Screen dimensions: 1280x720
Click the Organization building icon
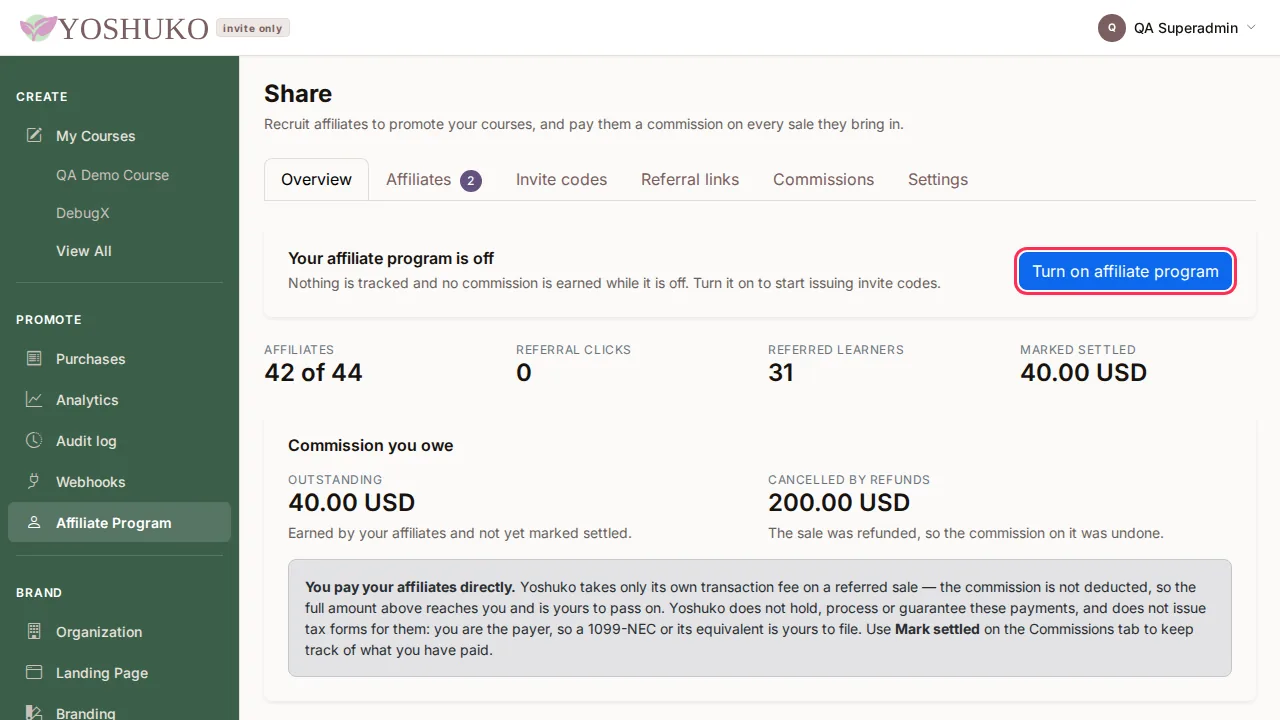pyautogui.click(x=34, y=631)
